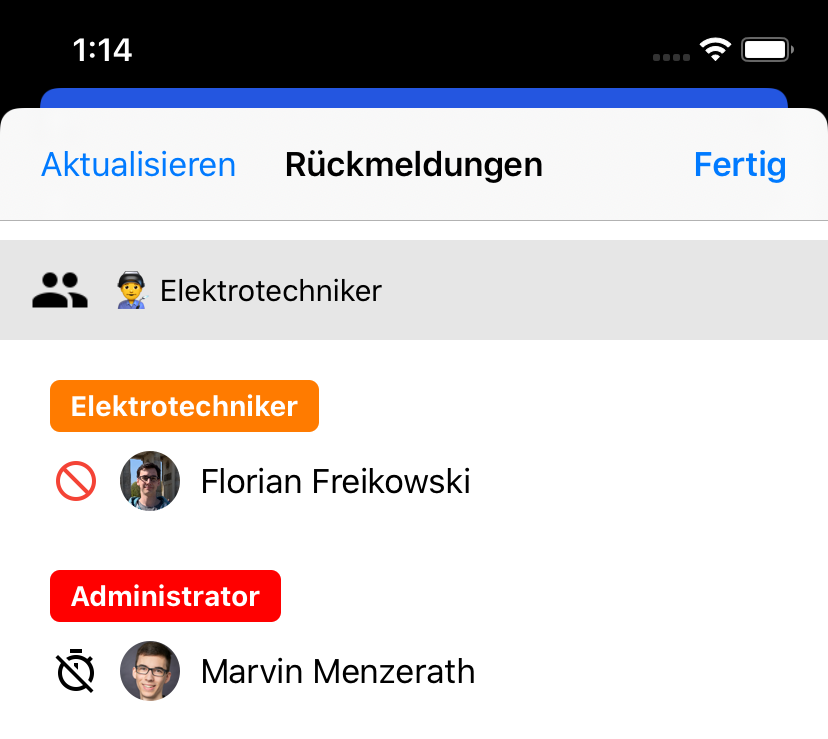Click the cellular signal dots icon
Viewport: 828px width, 739px height.
coord(670,57)
